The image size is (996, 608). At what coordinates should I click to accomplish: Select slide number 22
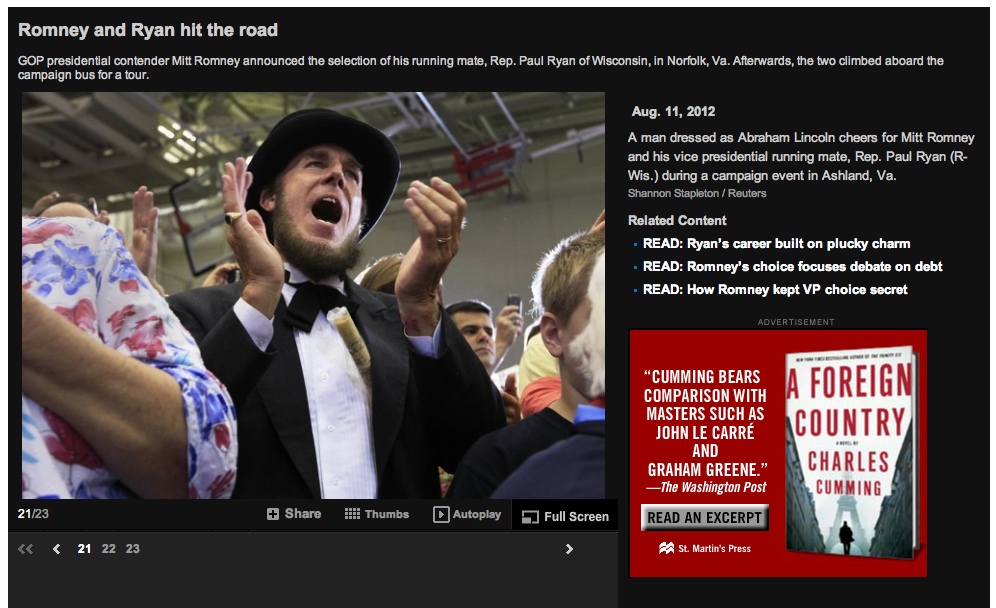109,549
